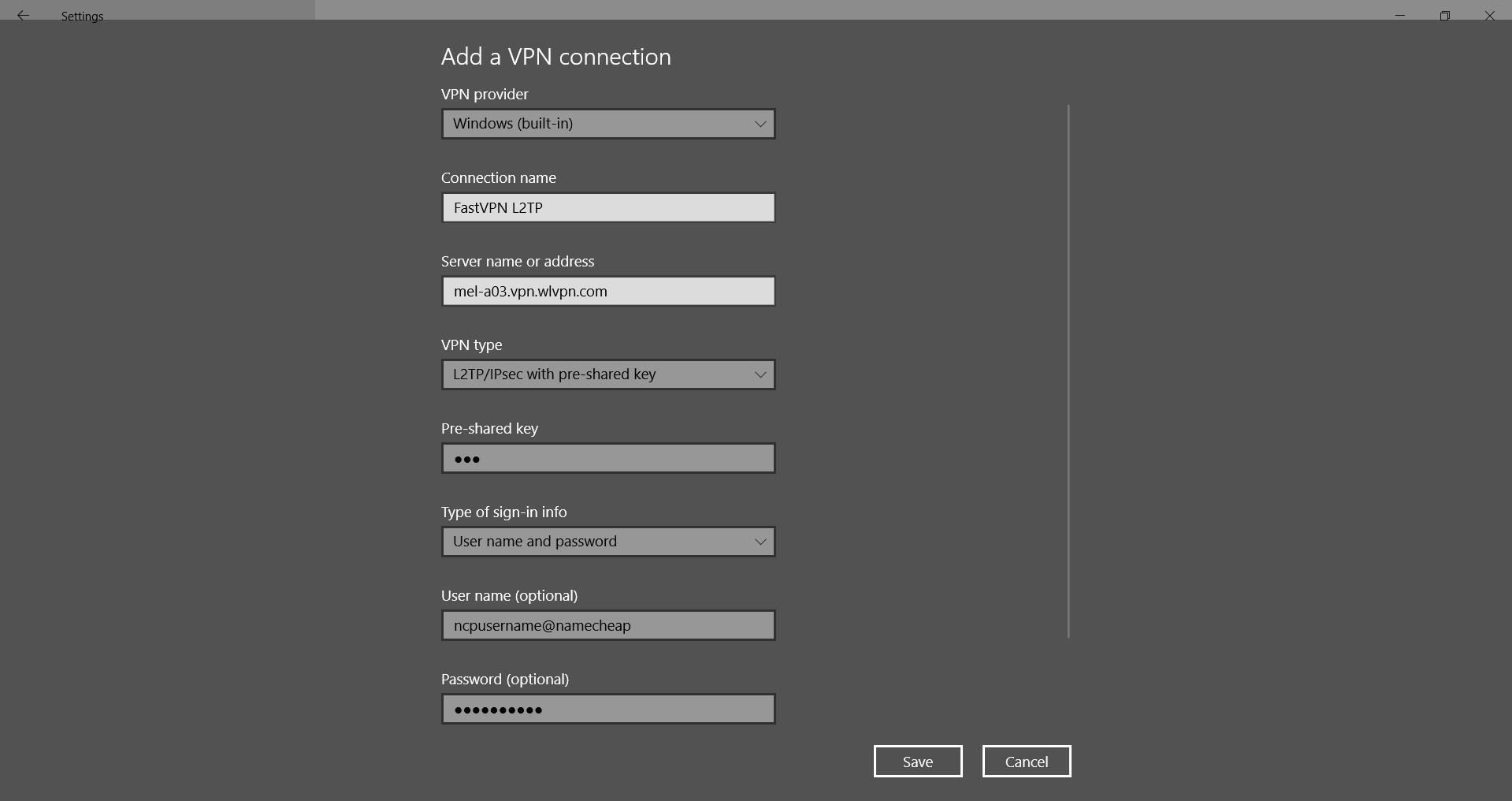The width and height of the screenshot is (1512, 801).
Task: Restore down the Settings window
Action: pyautogui.click(x=1445, y=15)
